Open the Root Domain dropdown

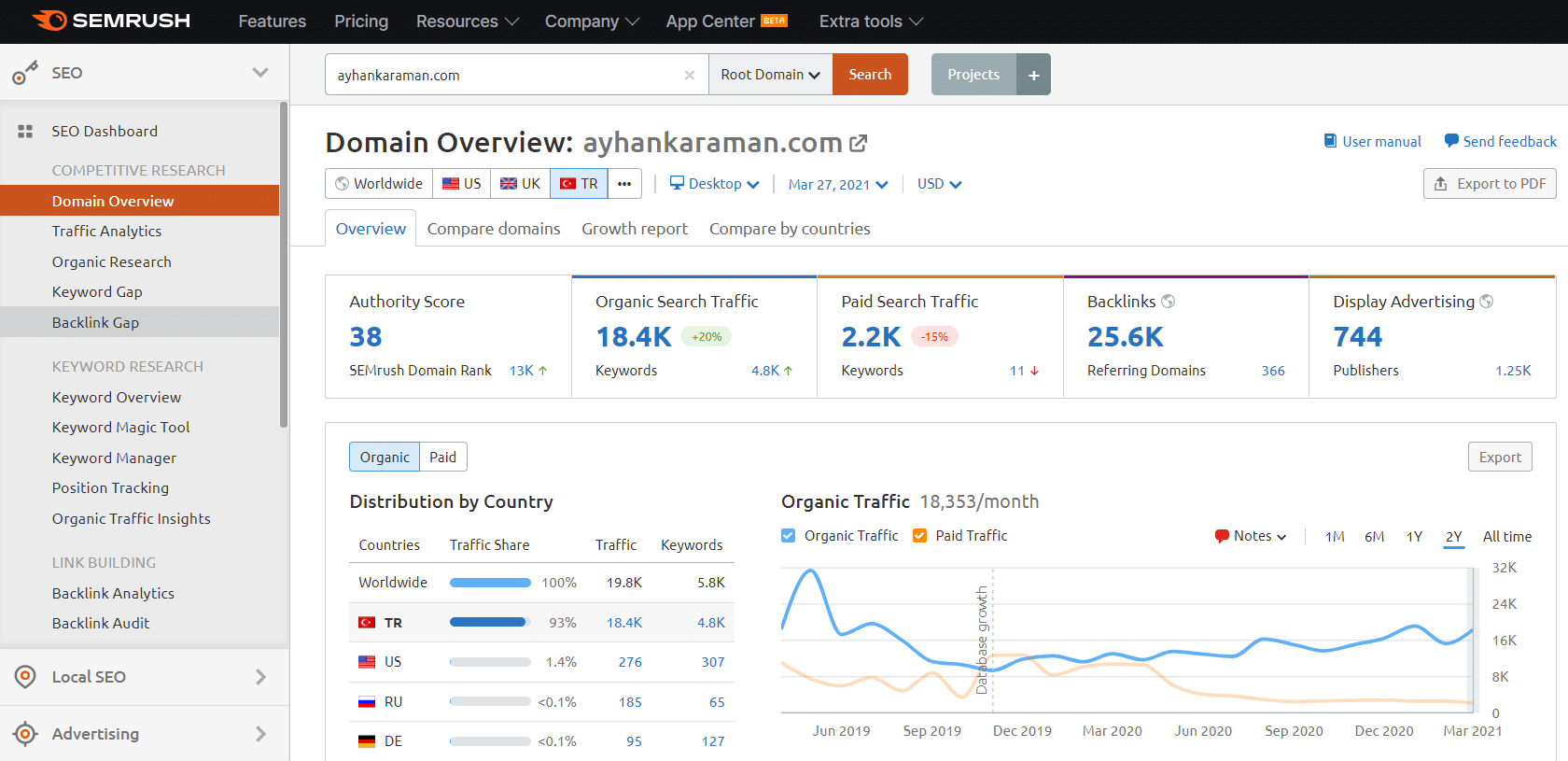(x=771, y=75)
